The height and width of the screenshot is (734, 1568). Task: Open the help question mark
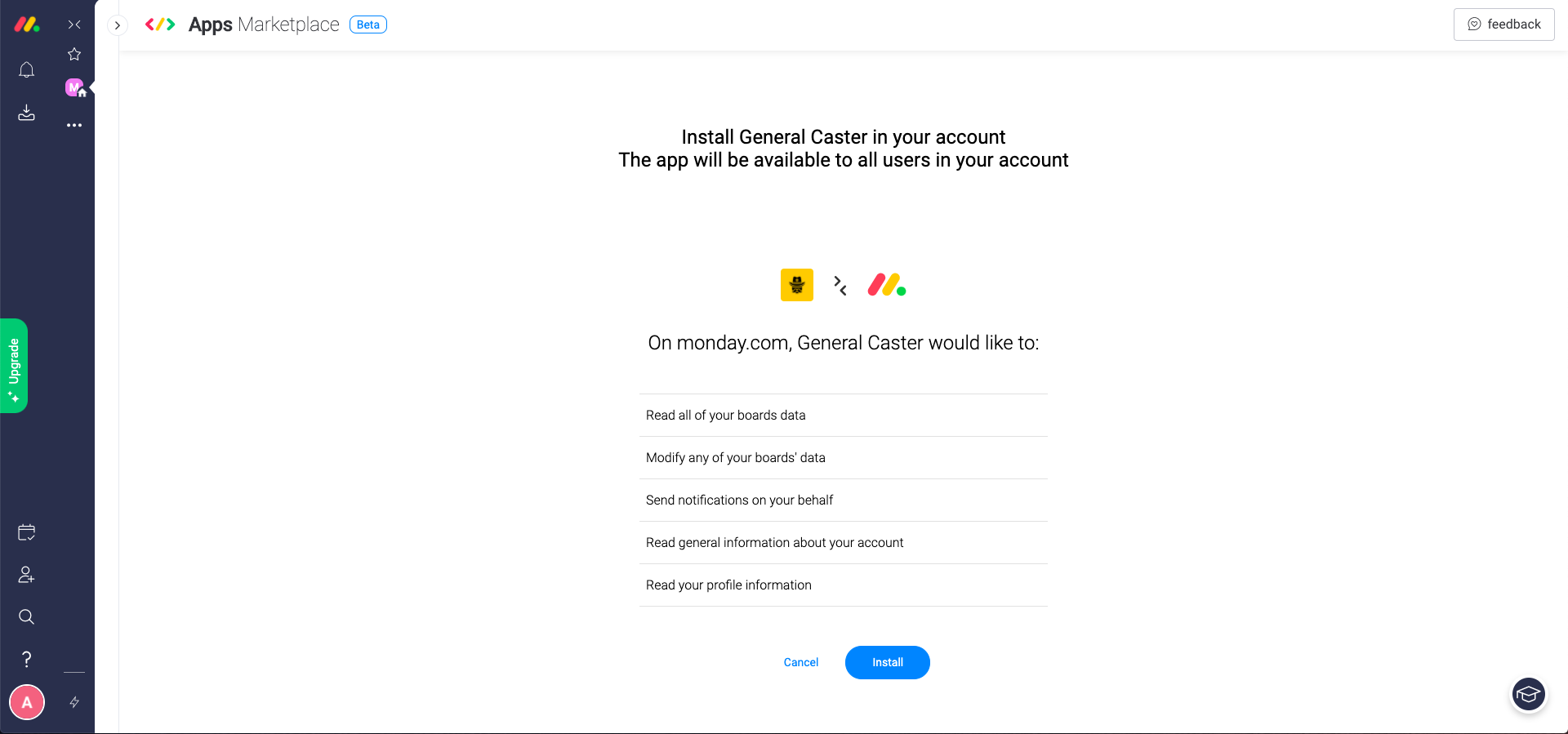[x=26, y=659]
